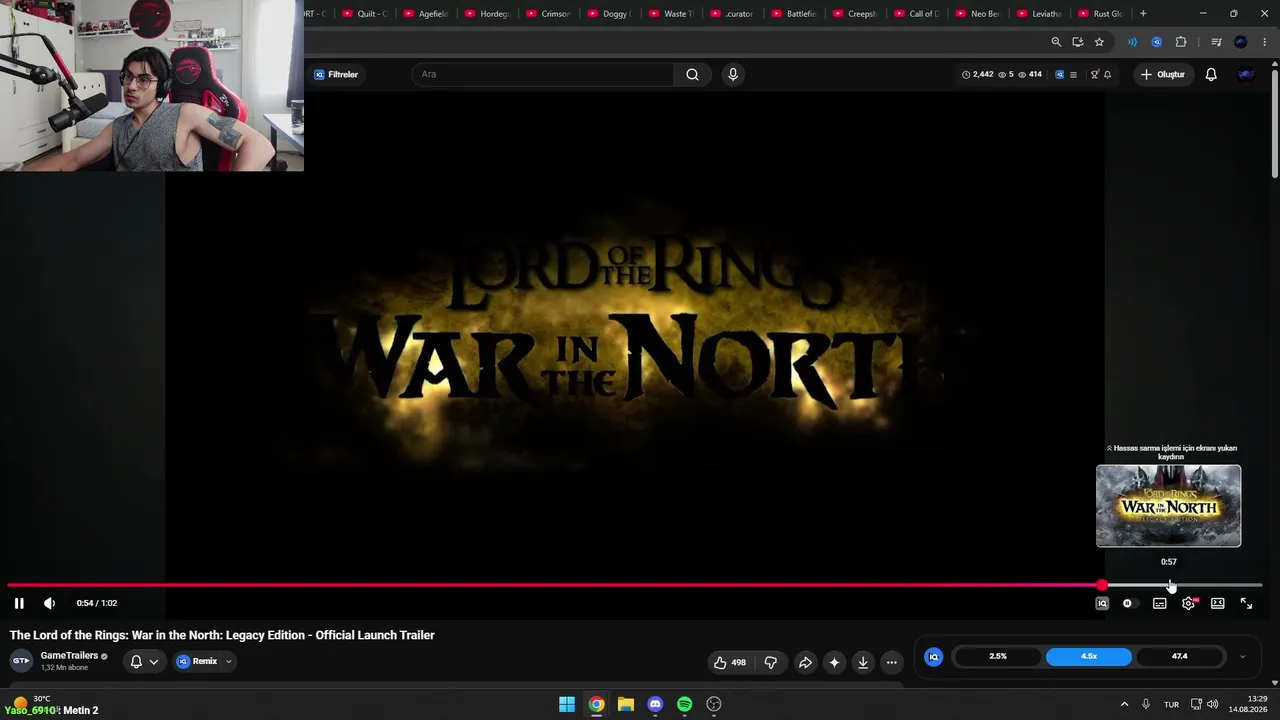Open the GameTrailers channel avatar

(x=20, y=660)
